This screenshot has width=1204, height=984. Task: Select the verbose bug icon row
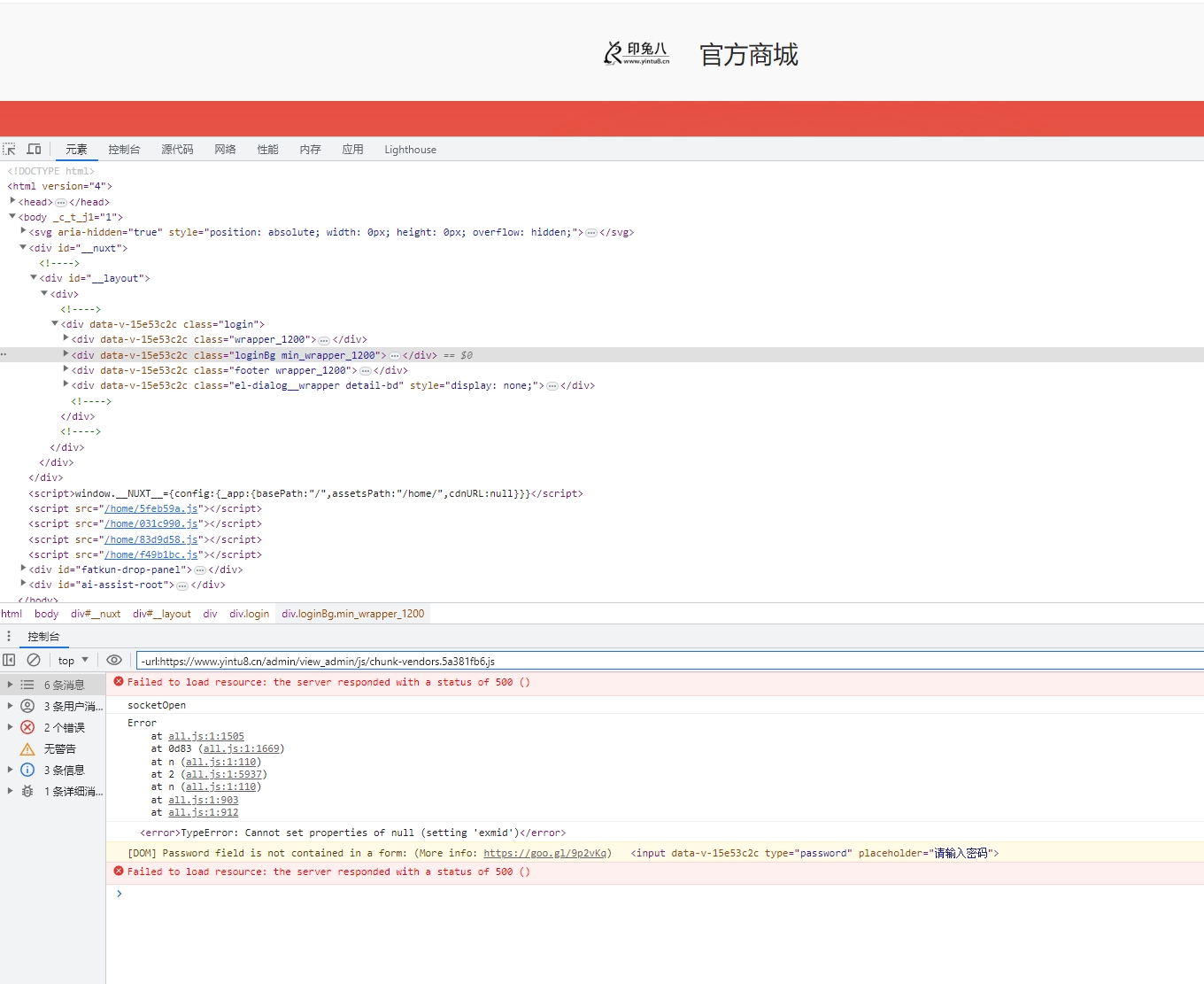click(x=27, y=791)
